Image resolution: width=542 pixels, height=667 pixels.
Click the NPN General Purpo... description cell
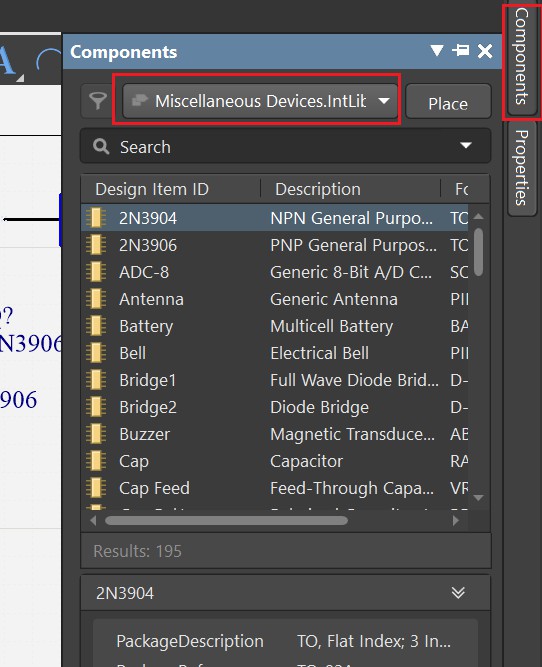[351, 218]
